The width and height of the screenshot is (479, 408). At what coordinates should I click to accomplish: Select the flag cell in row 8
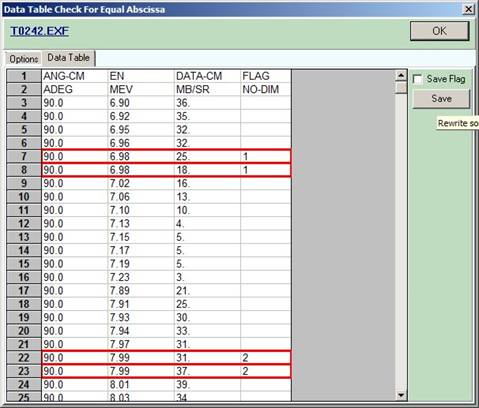[266, 170]
